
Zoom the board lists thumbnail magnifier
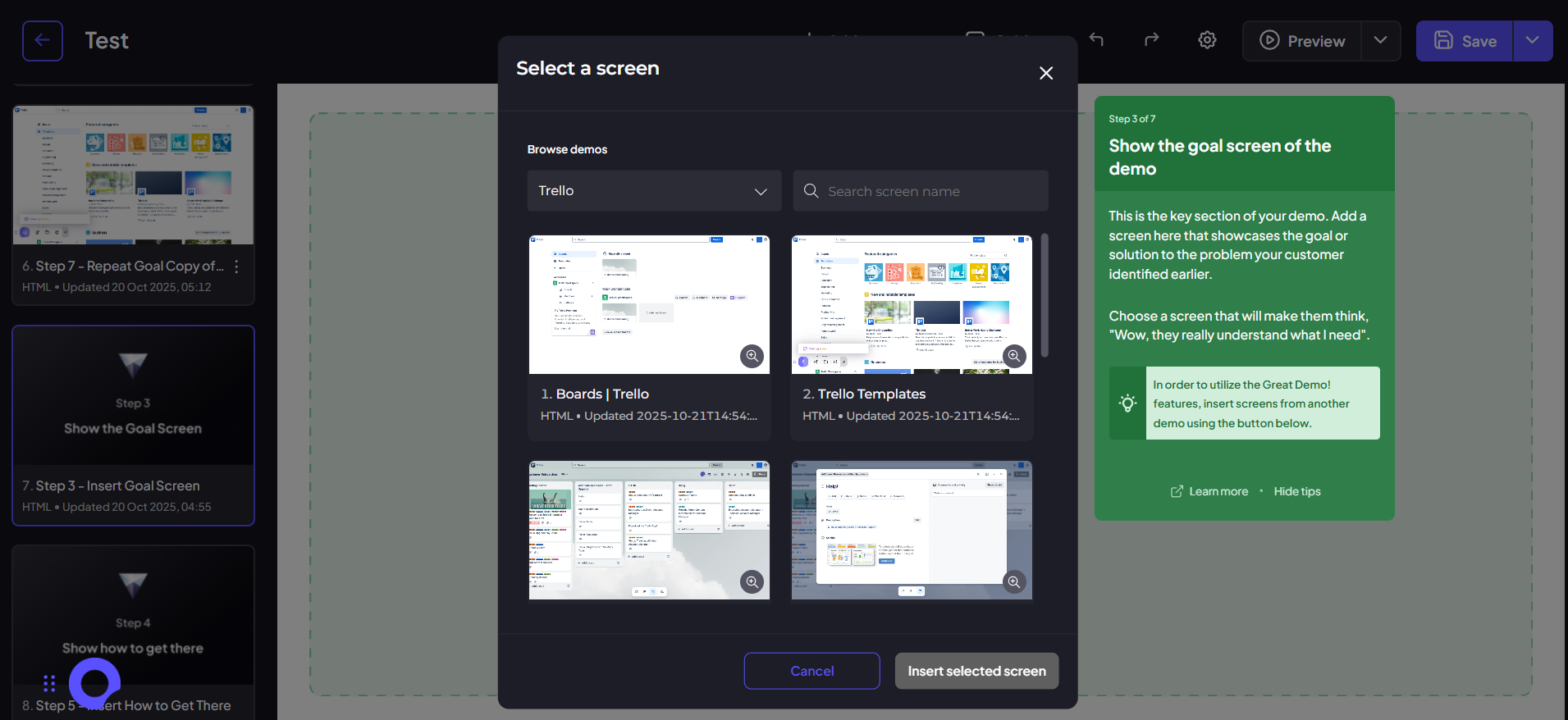(752, 581)
